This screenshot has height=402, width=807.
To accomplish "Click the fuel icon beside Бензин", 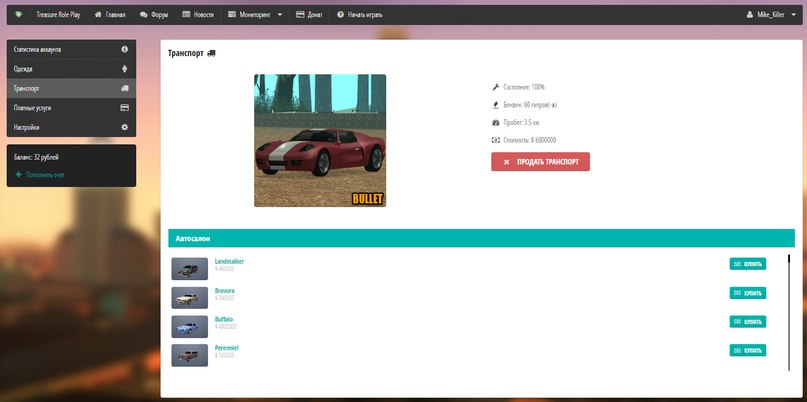I will [x=496, y=105].
